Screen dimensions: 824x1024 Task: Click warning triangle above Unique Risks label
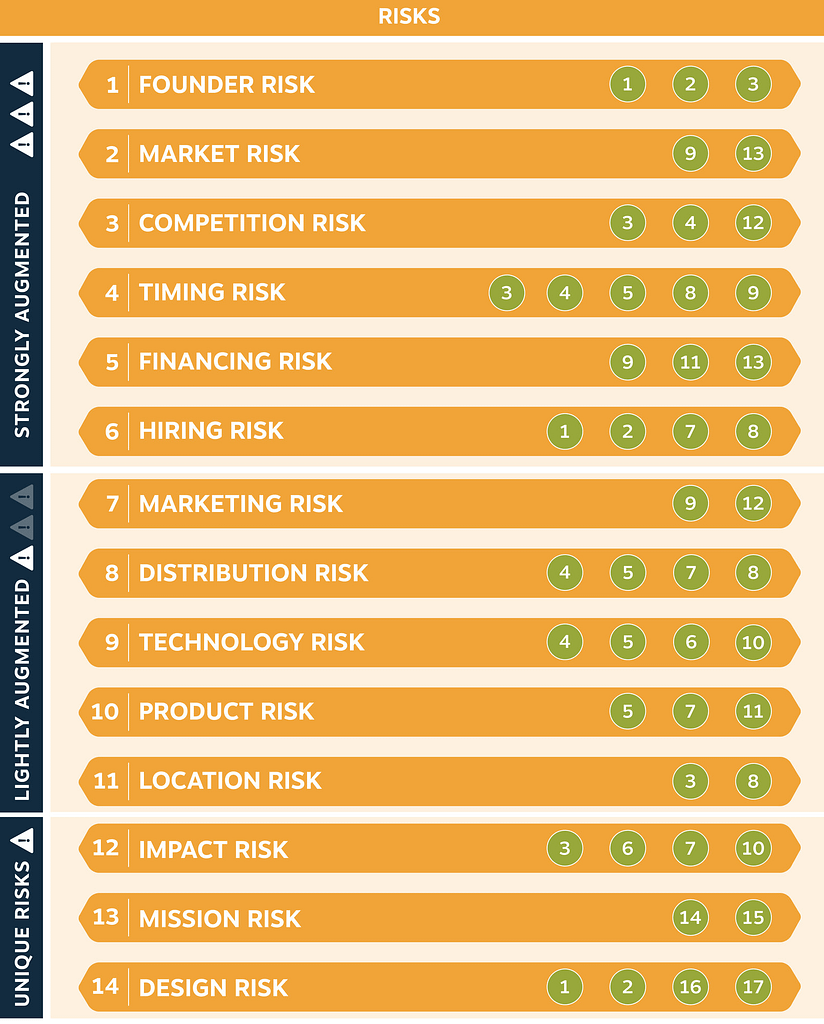[22, 840]
